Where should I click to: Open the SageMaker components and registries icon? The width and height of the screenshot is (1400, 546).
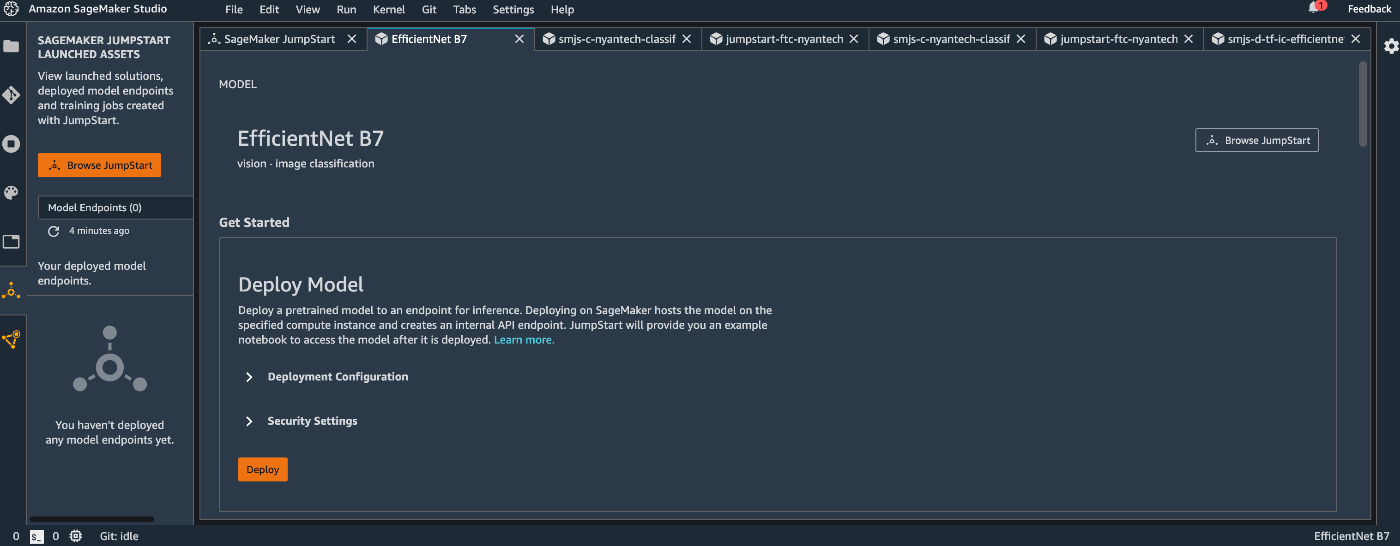point(11,339)
